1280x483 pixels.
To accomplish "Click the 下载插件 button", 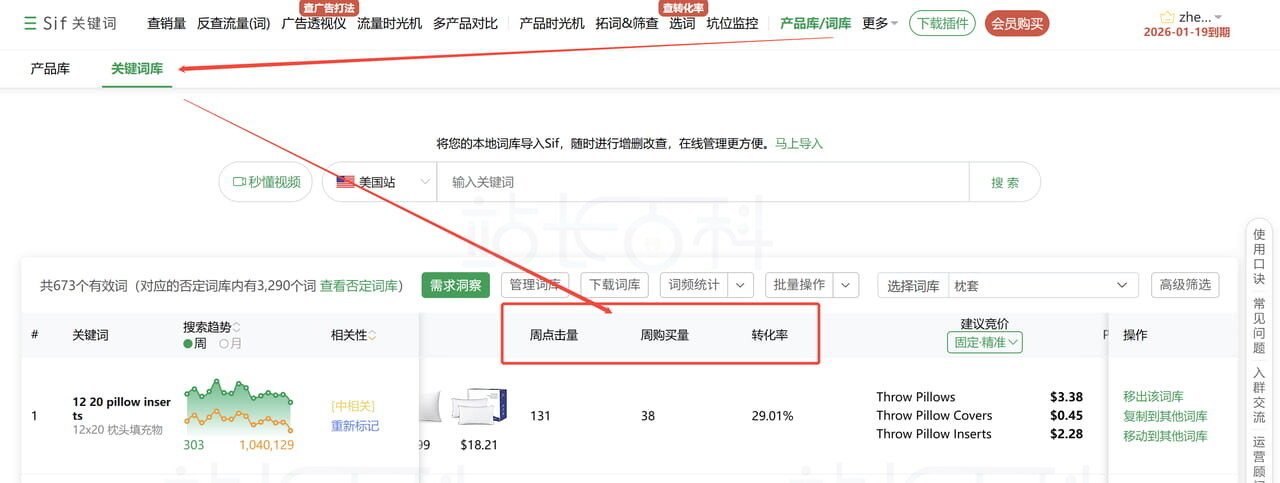I will tap(942, 23).
